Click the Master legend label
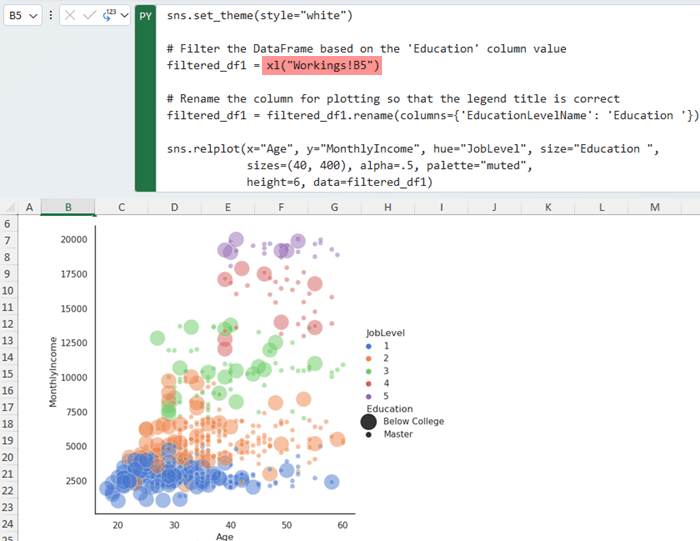Viewport: 700px width, 541px height. pyautogui.click(x=398, y=434)
